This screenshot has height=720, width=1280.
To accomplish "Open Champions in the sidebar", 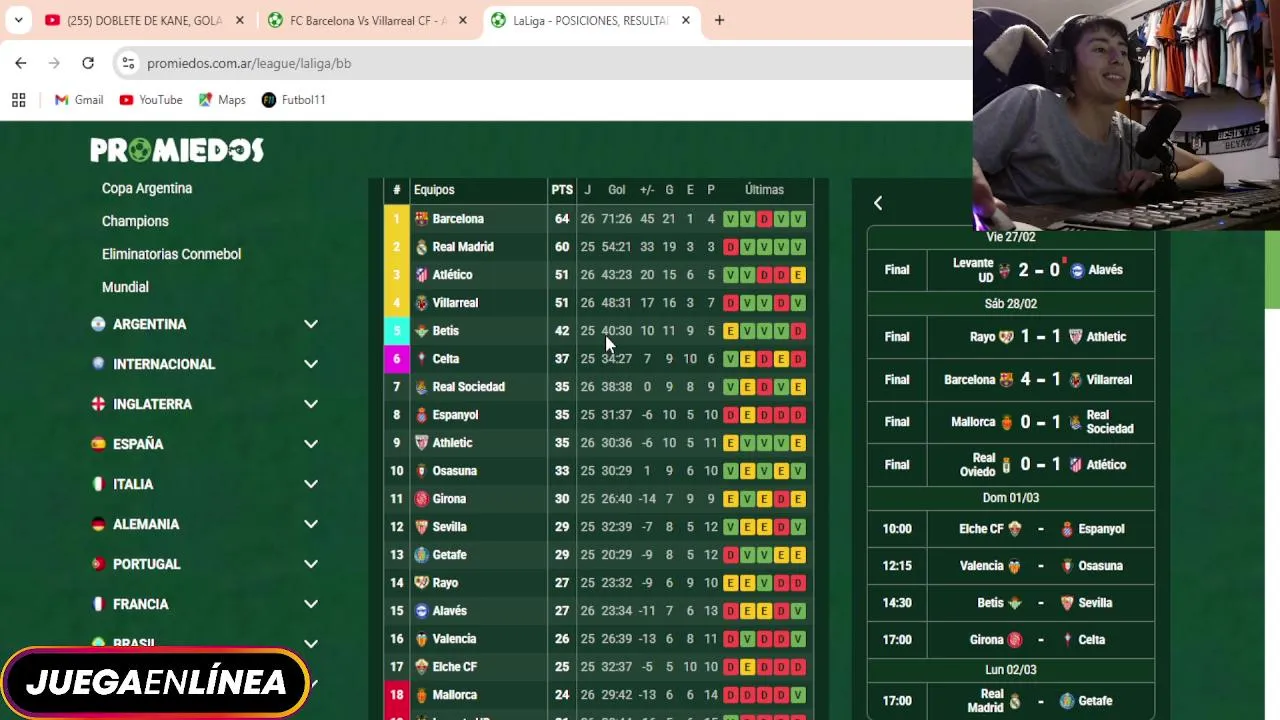I will (135, 221).
